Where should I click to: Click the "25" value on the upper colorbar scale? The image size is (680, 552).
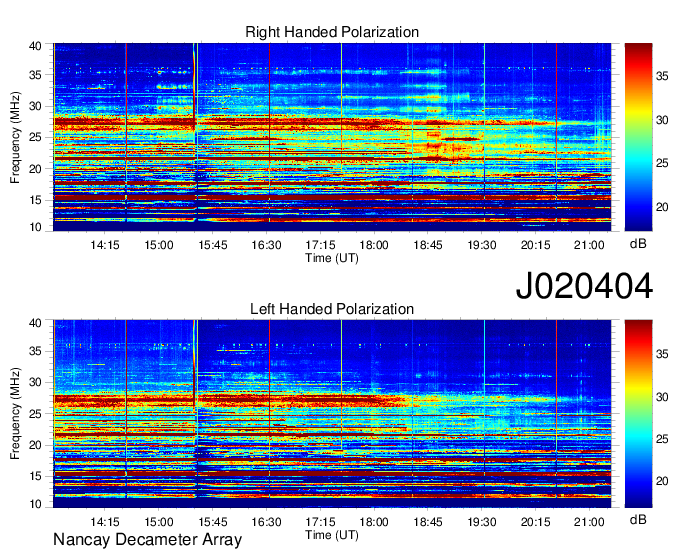coord(662,163)
